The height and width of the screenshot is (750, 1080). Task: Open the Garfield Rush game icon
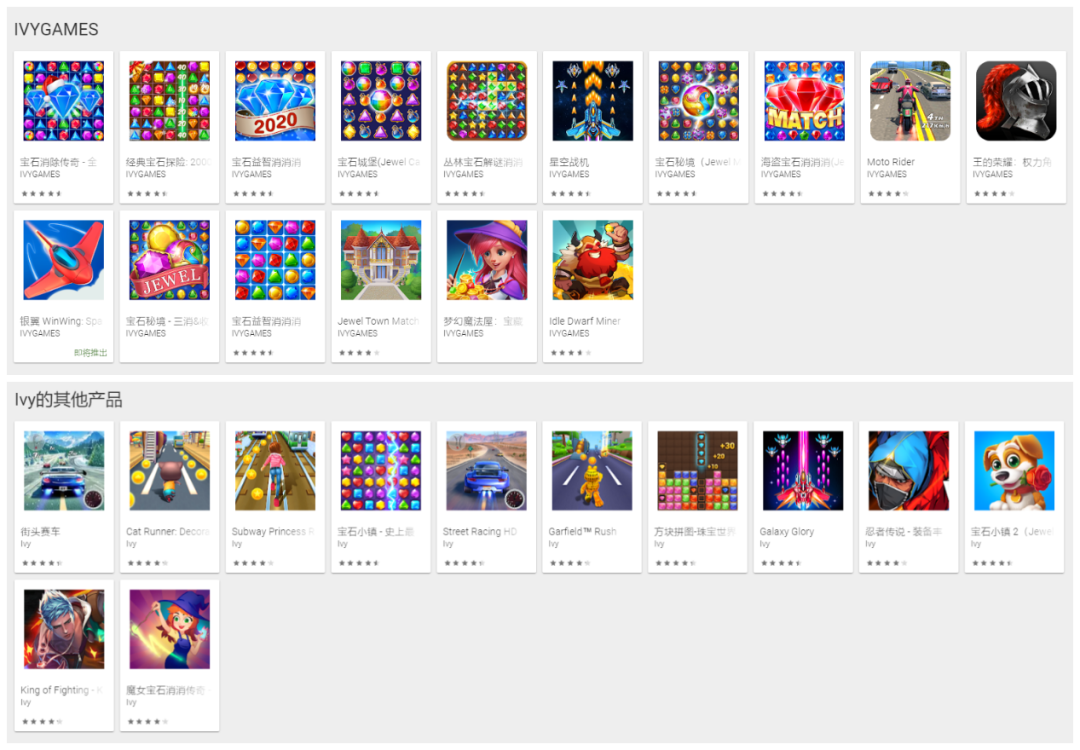592,470
